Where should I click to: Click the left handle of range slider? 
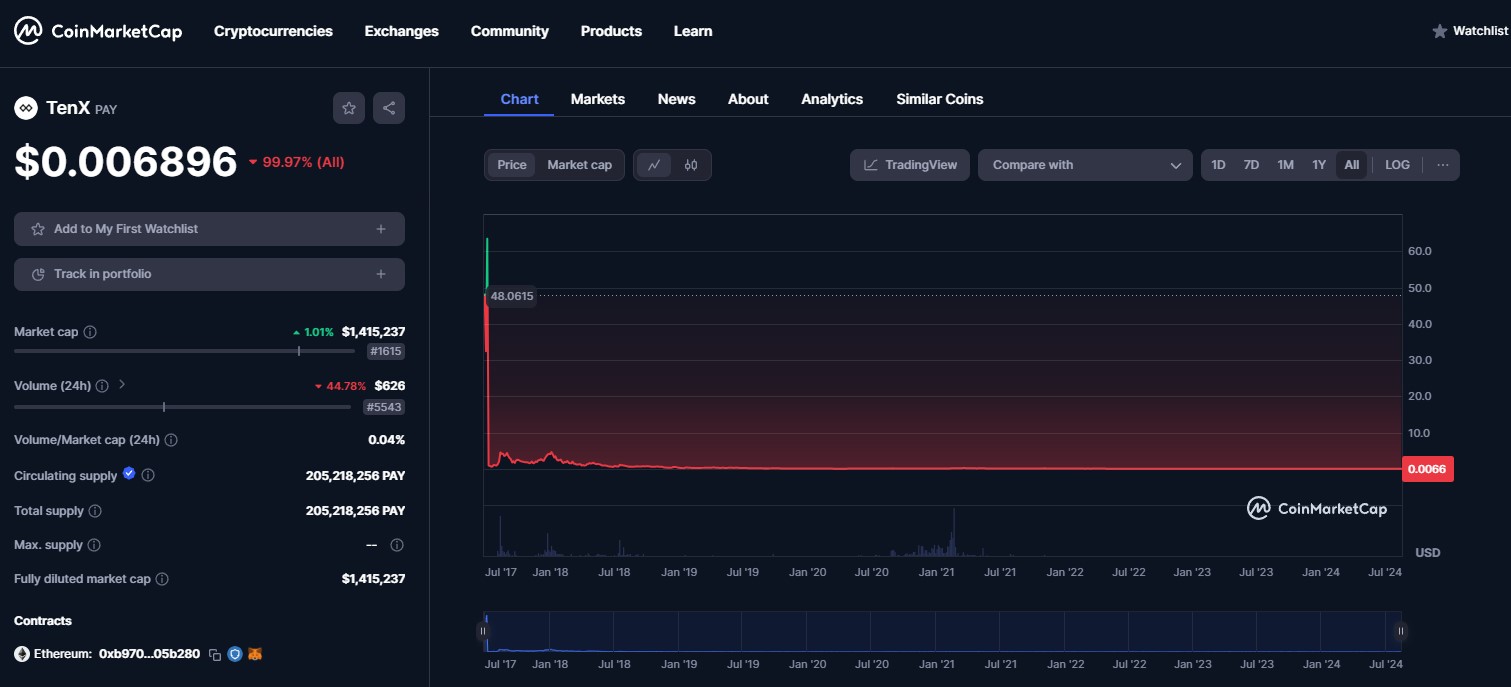[x=483, y=631]
